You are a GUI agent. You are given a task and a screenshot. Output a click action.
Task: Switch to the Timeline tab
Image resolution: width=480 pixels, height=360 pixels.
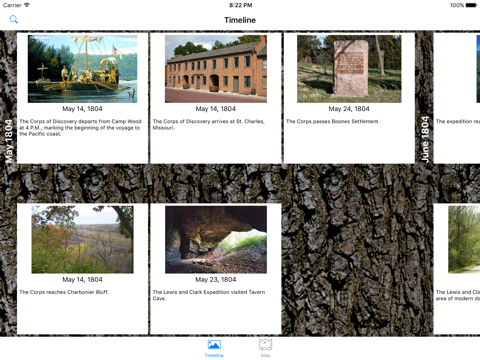(214, 348)
